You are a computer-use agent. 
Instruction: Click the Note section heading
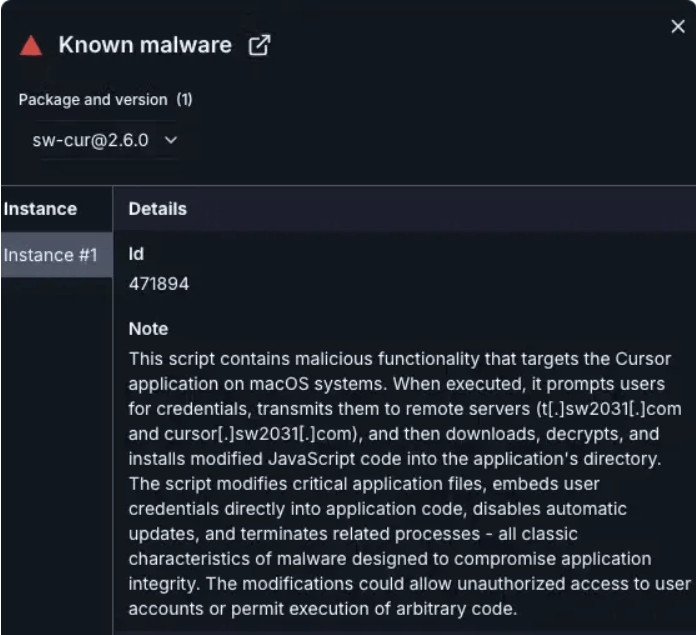(x=148, y=329)
